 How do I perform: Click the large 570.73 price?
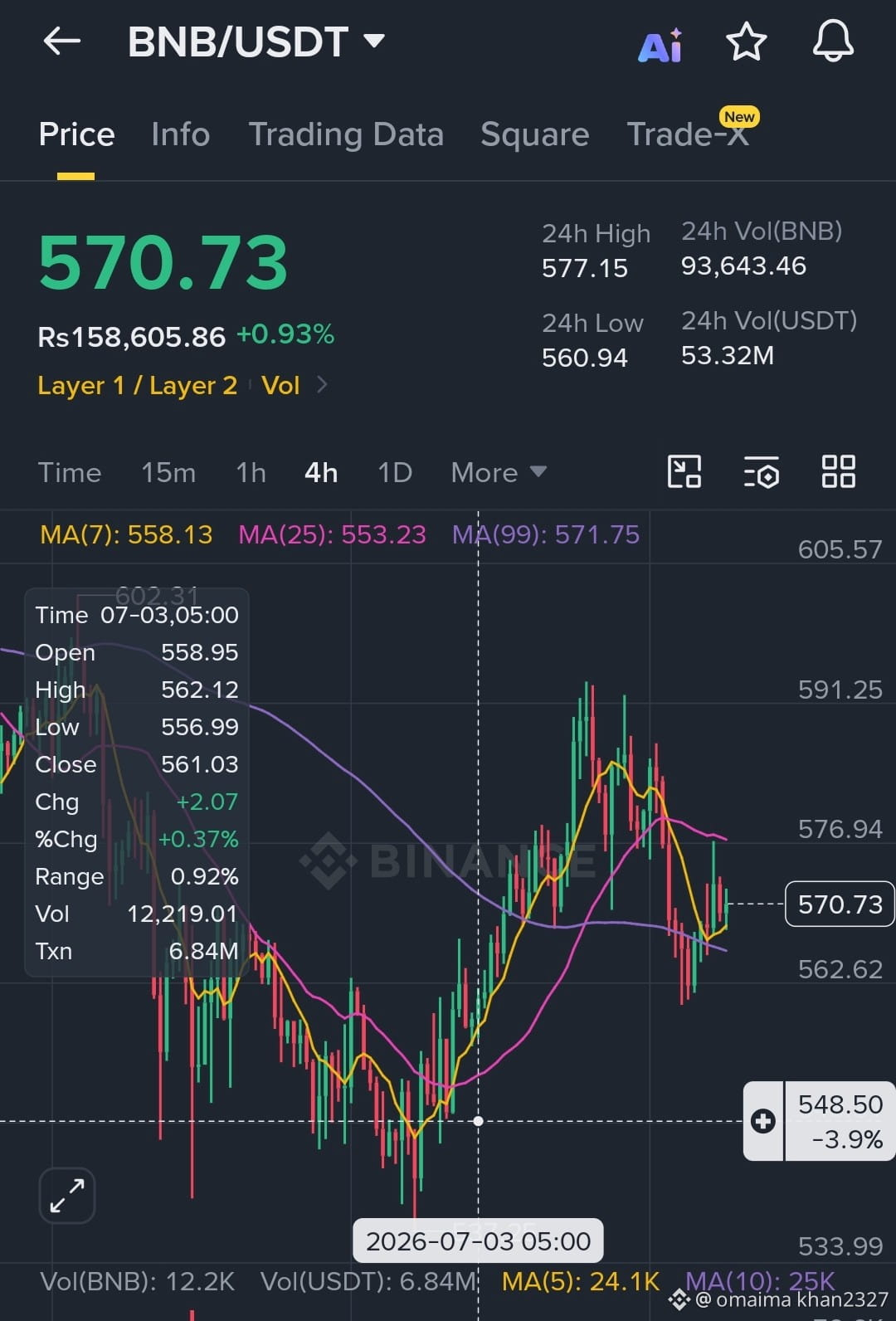163,262
